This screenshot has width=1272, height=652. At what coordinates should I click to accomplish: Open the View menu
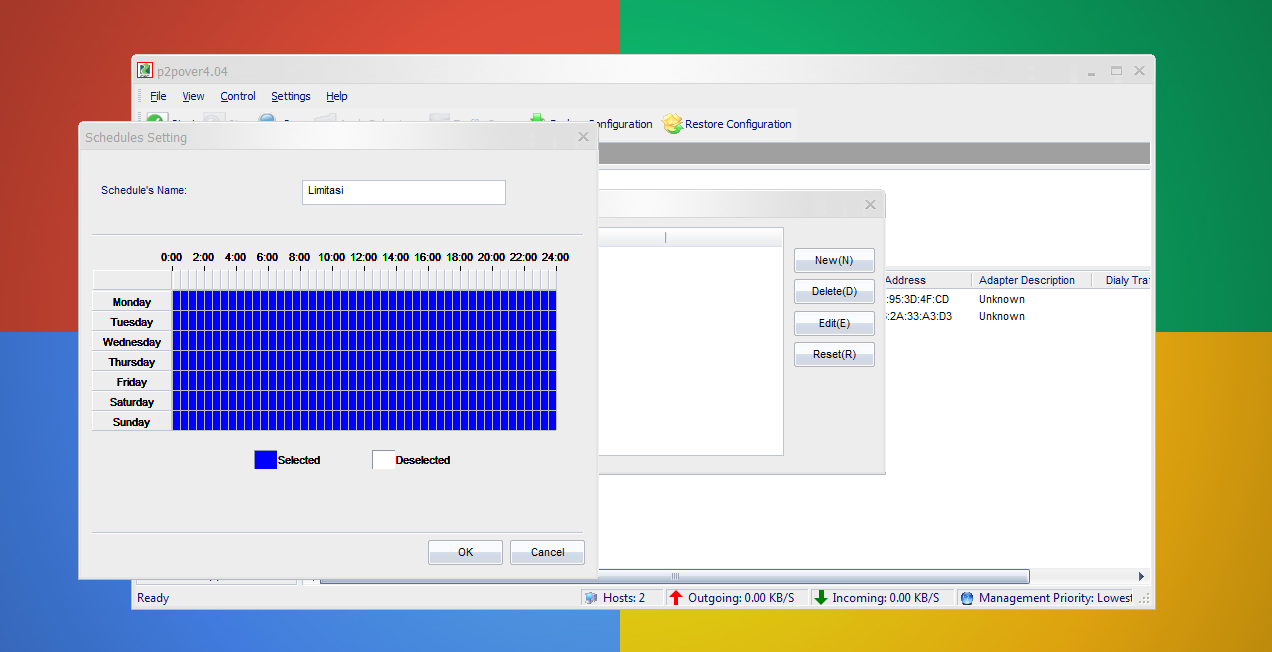click(193, 96)
